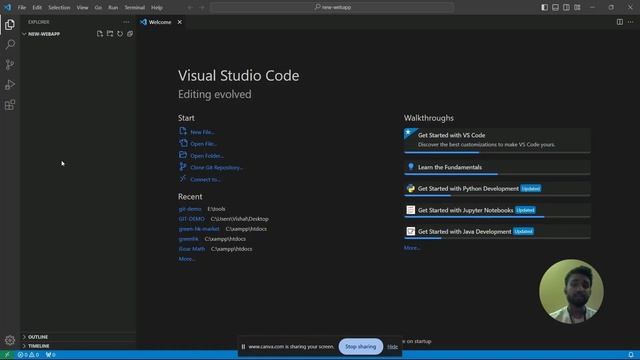Click the New Folder icon in Explorer
640x360 pixels.
110,34
